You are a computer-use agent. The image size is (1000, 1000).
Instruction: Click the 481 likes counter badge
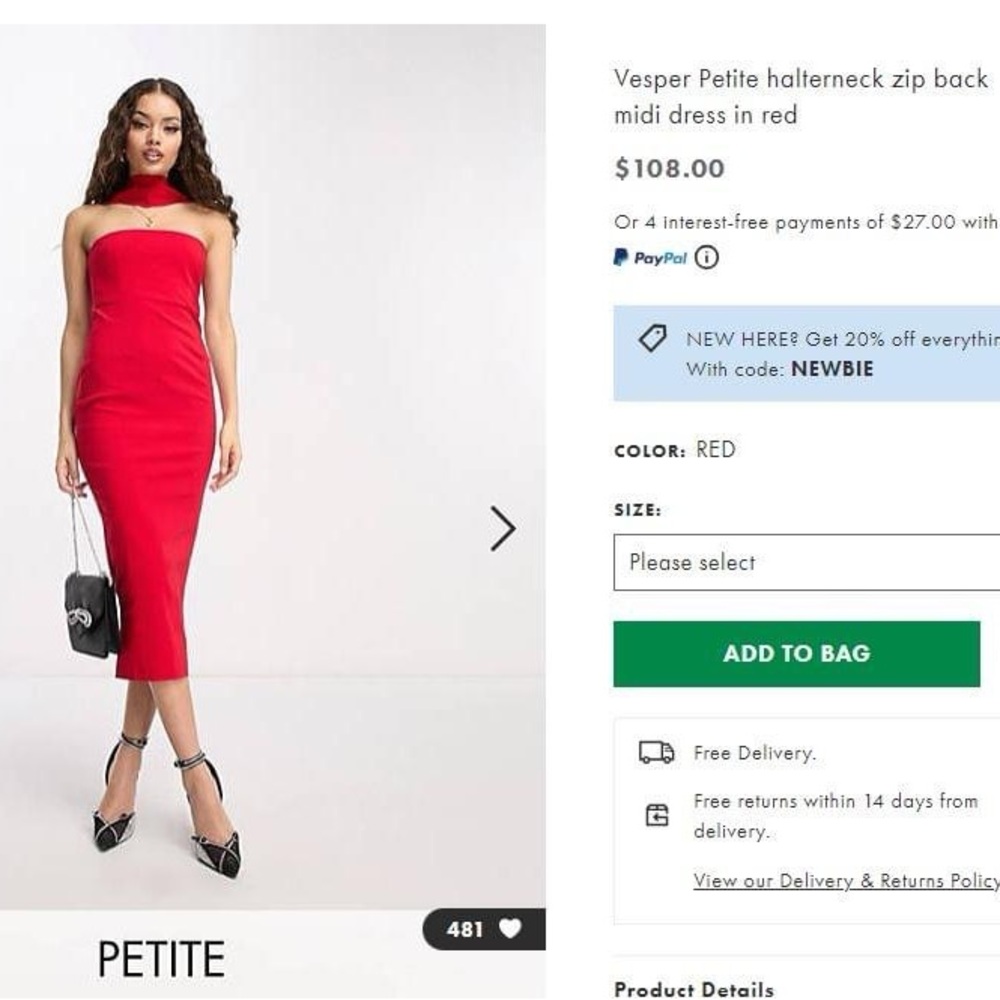(x=465, y=930)
